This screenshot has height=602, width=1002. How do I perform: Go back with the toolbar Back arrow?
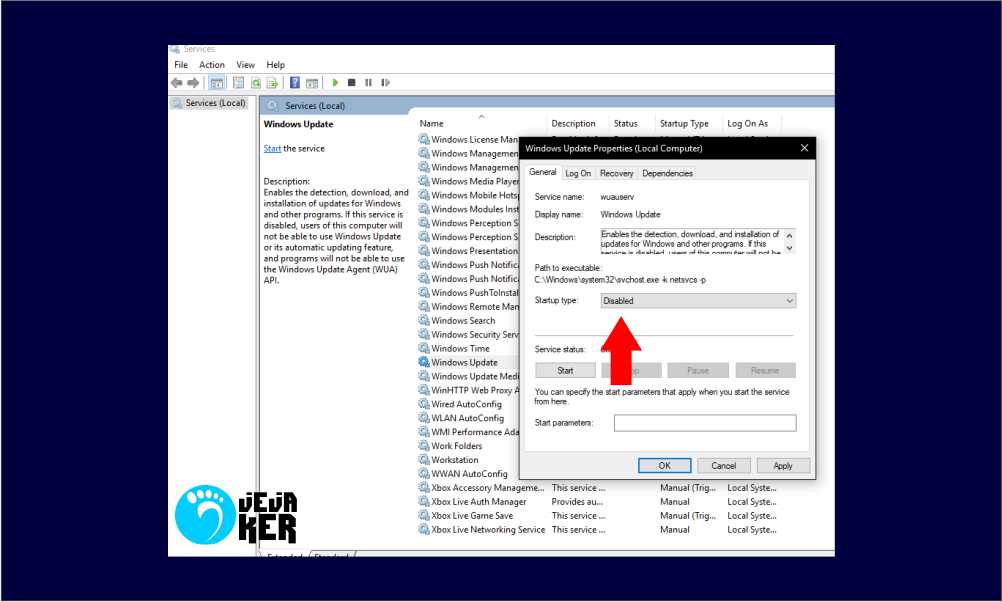[177, 82]
